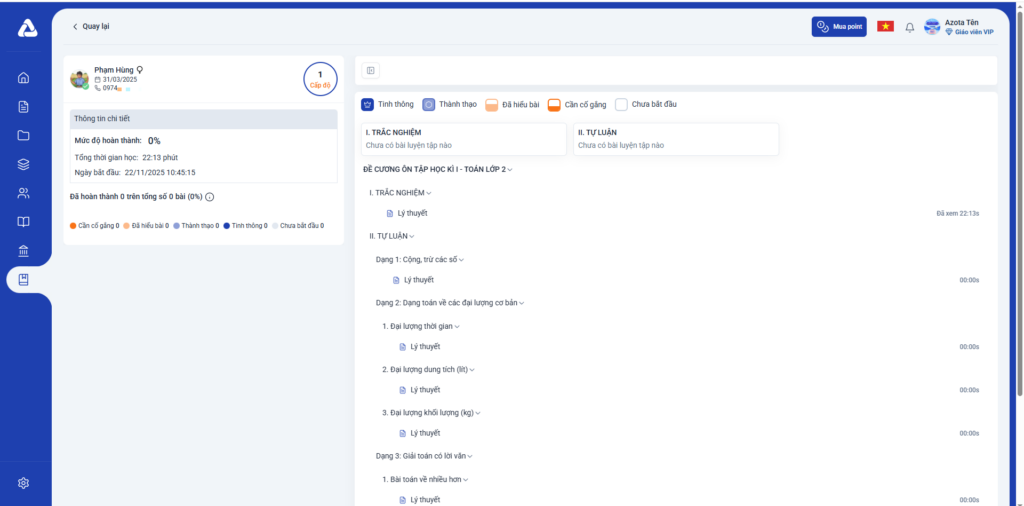
Task: Open the people icon in the sidebar
Action: (24, 194)
